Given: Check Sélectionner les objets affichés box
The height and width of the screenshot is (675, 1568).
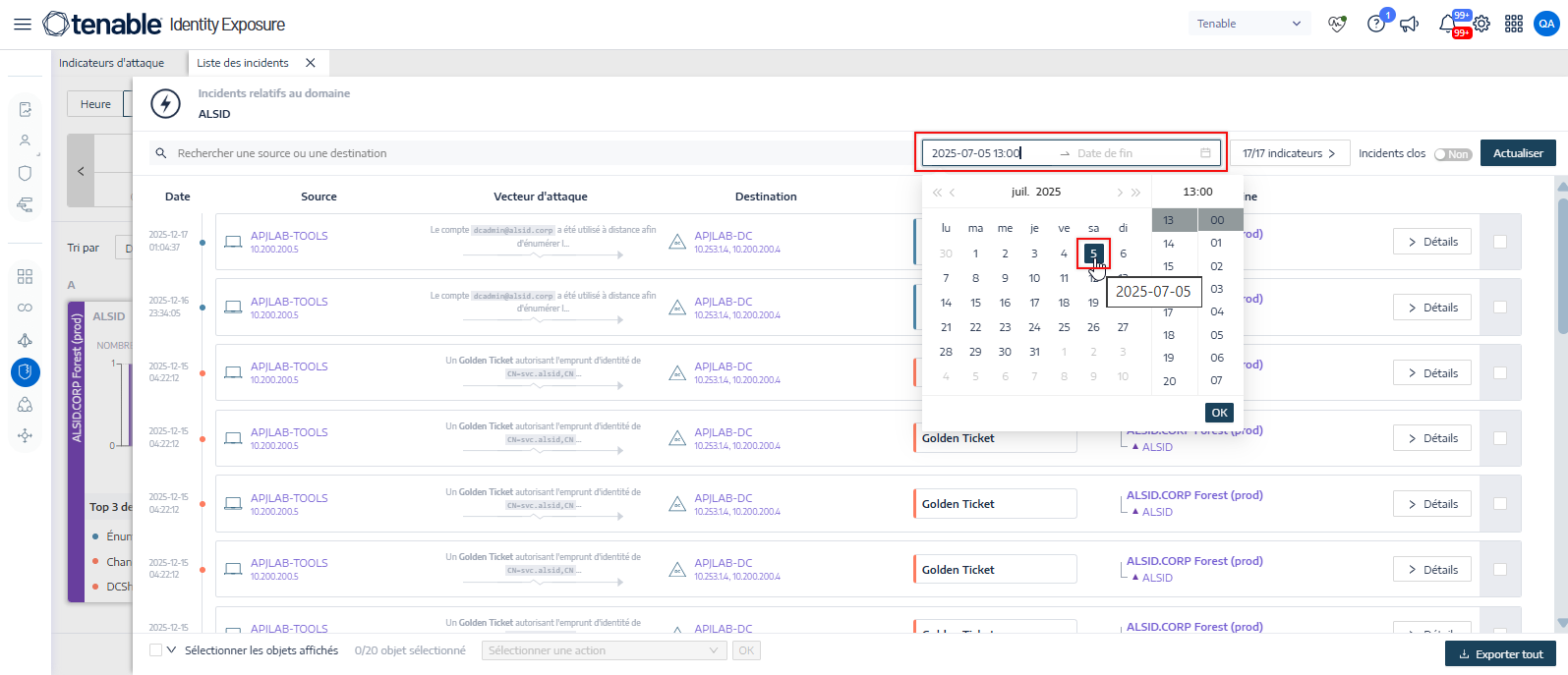Looking at the screenshot, I should pyautogui.click(x=155, y=650).
